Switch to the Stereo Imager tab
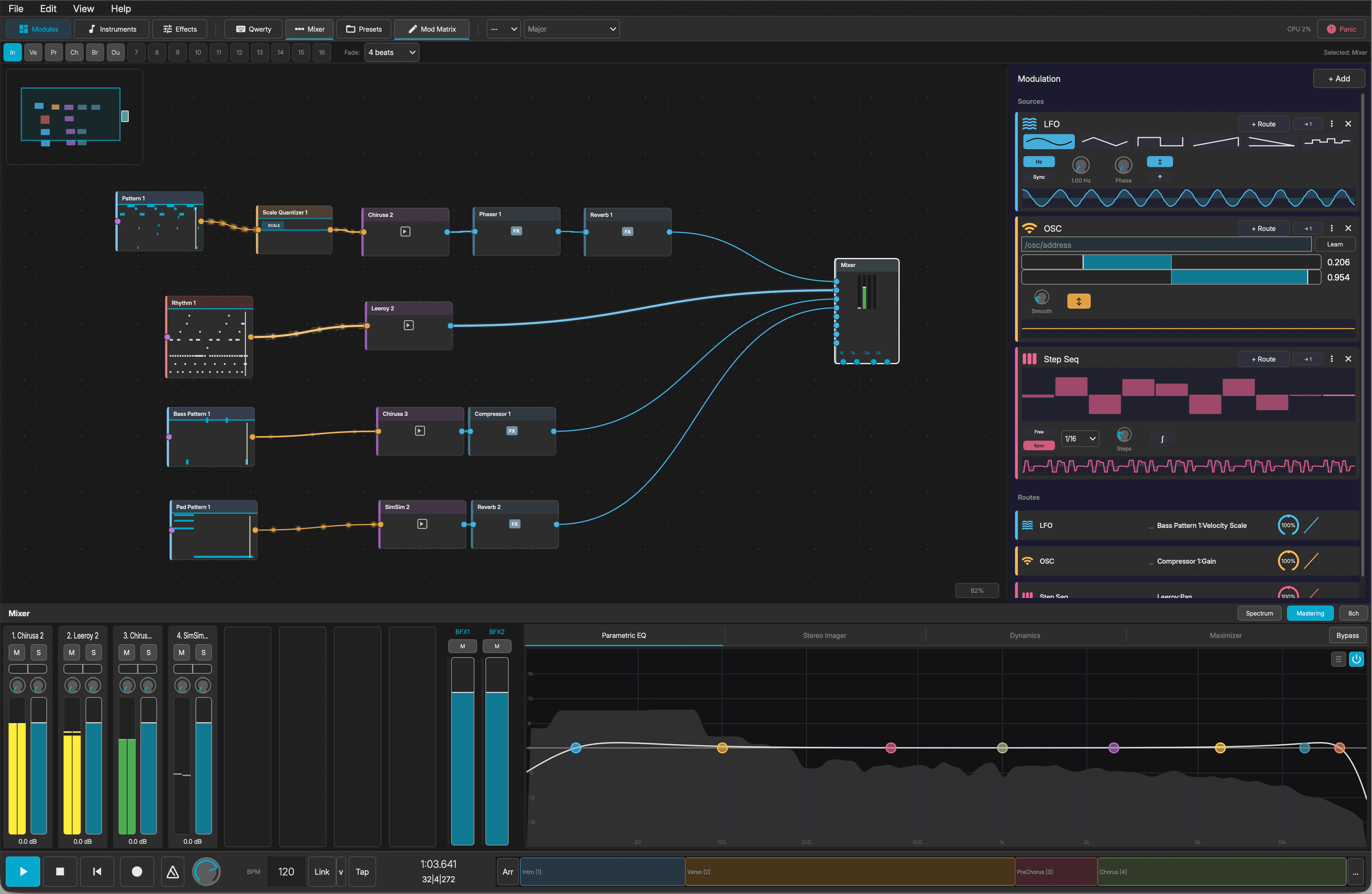Image resolution: width=1372 pixels, height=894 pixels. (824, 635)
